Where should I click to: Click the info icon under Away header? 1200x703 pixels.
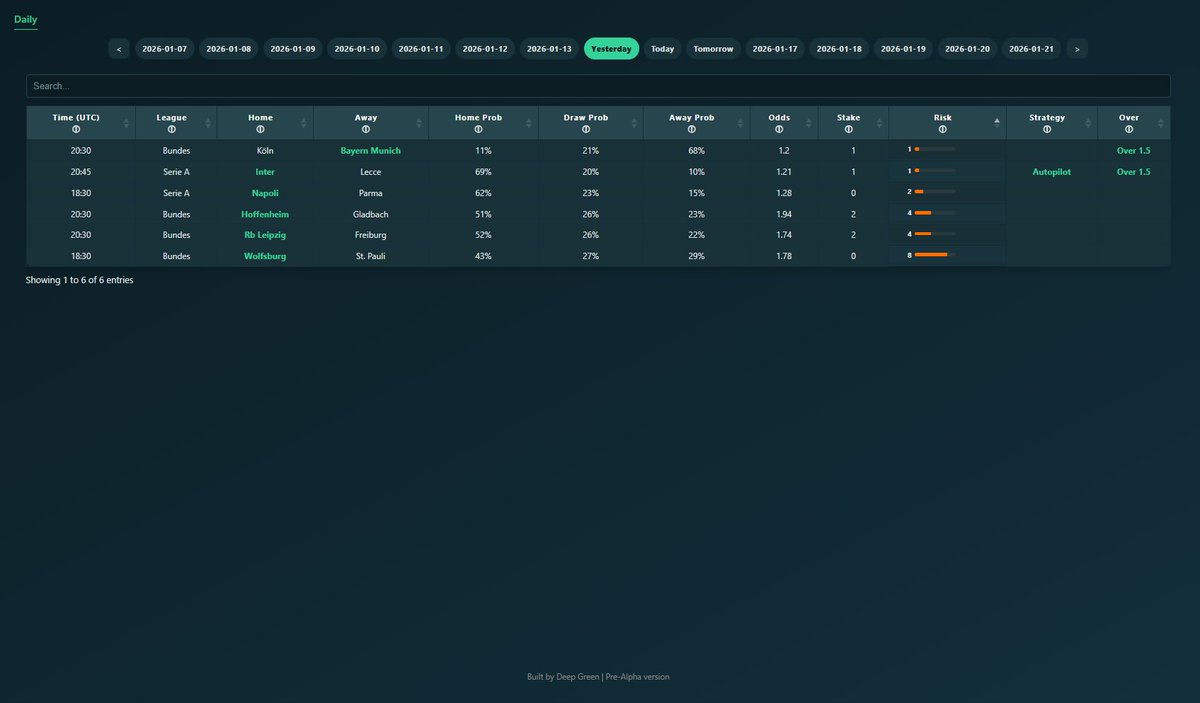tap(366, 129)
